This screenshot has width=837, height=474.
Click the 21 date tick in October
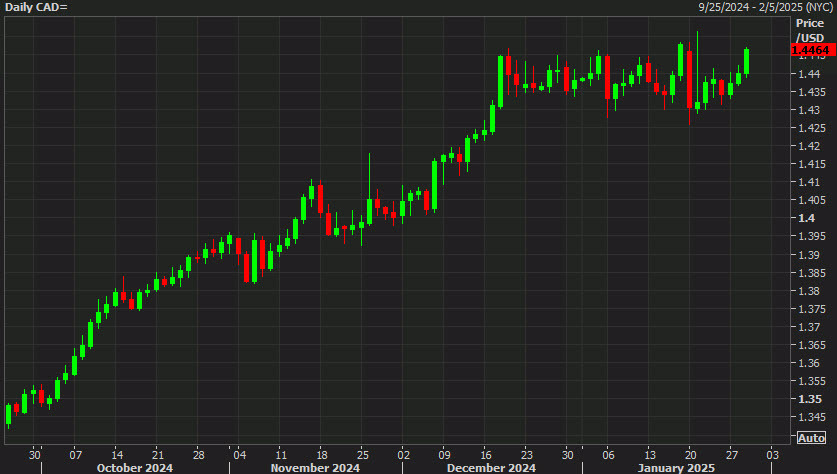pyautogui.click(x=157, y=455)
